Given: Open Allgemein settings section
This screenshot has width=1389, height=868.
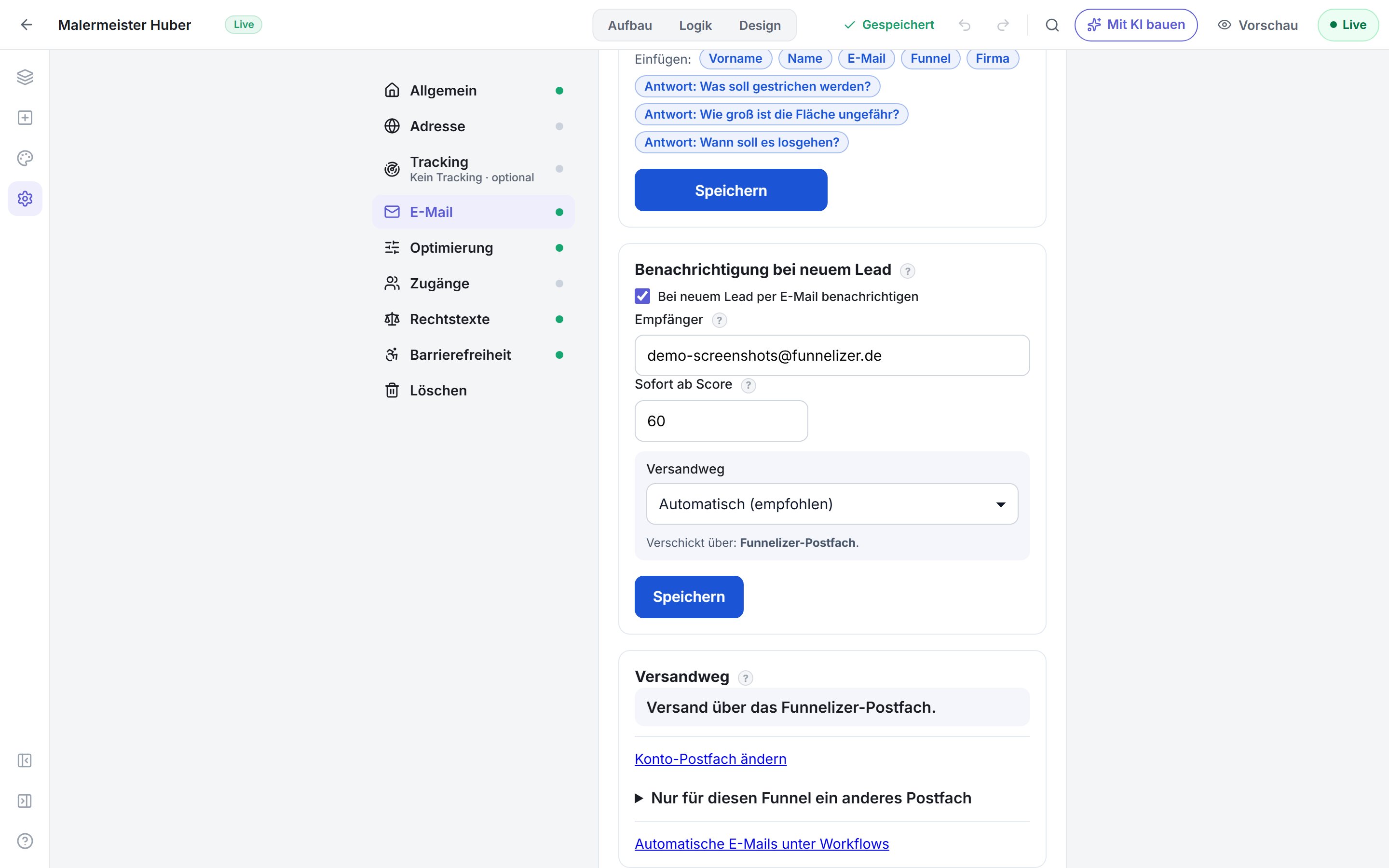Looking at the screenshot, I should click(x=474, y=91).
